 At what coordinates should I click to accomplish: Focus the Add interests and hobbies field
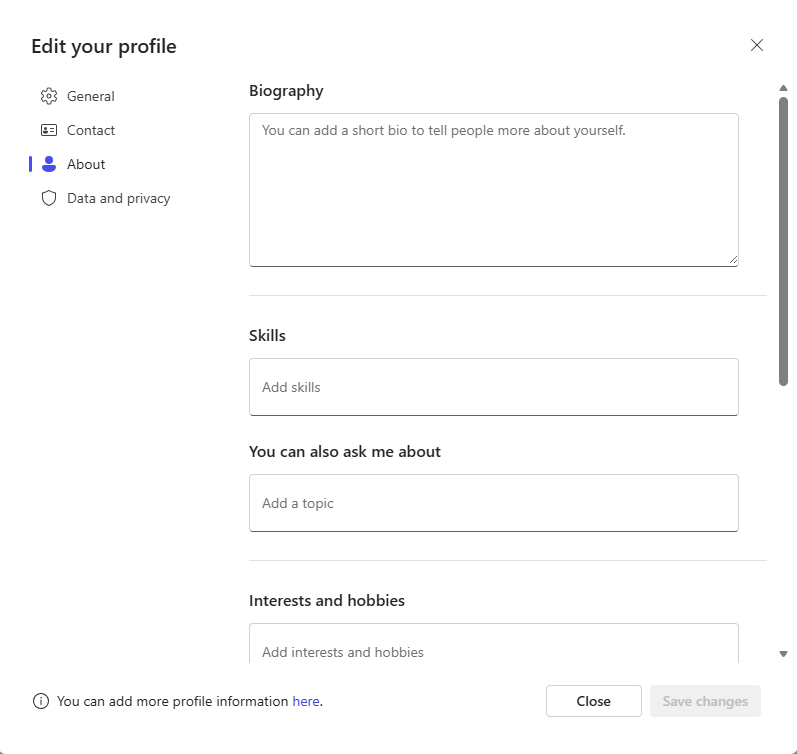pos(493,647)
